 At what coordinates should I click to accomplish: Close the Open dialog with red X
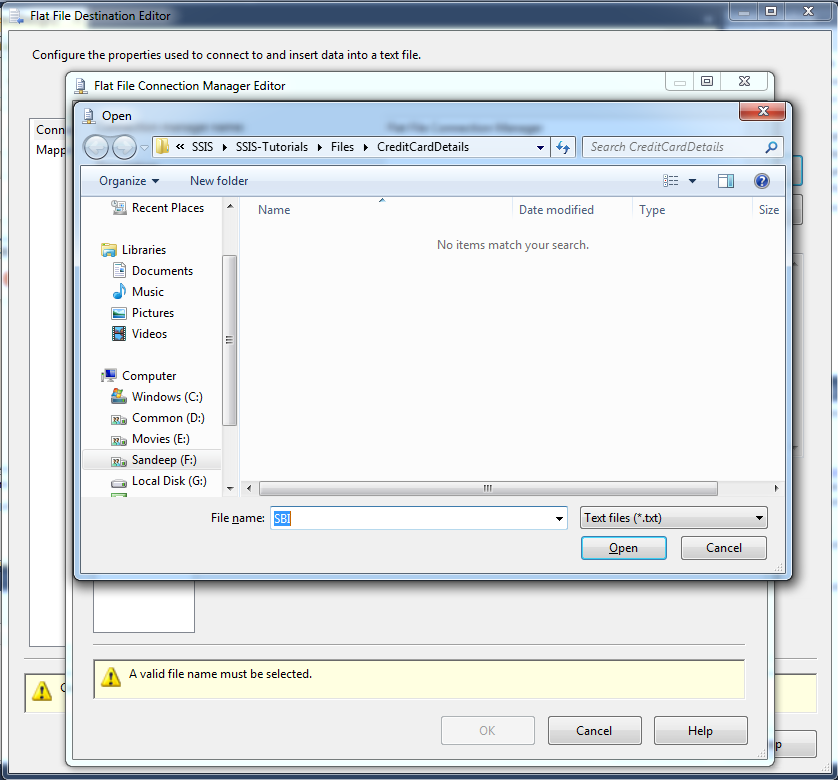(x=763, y=111)
